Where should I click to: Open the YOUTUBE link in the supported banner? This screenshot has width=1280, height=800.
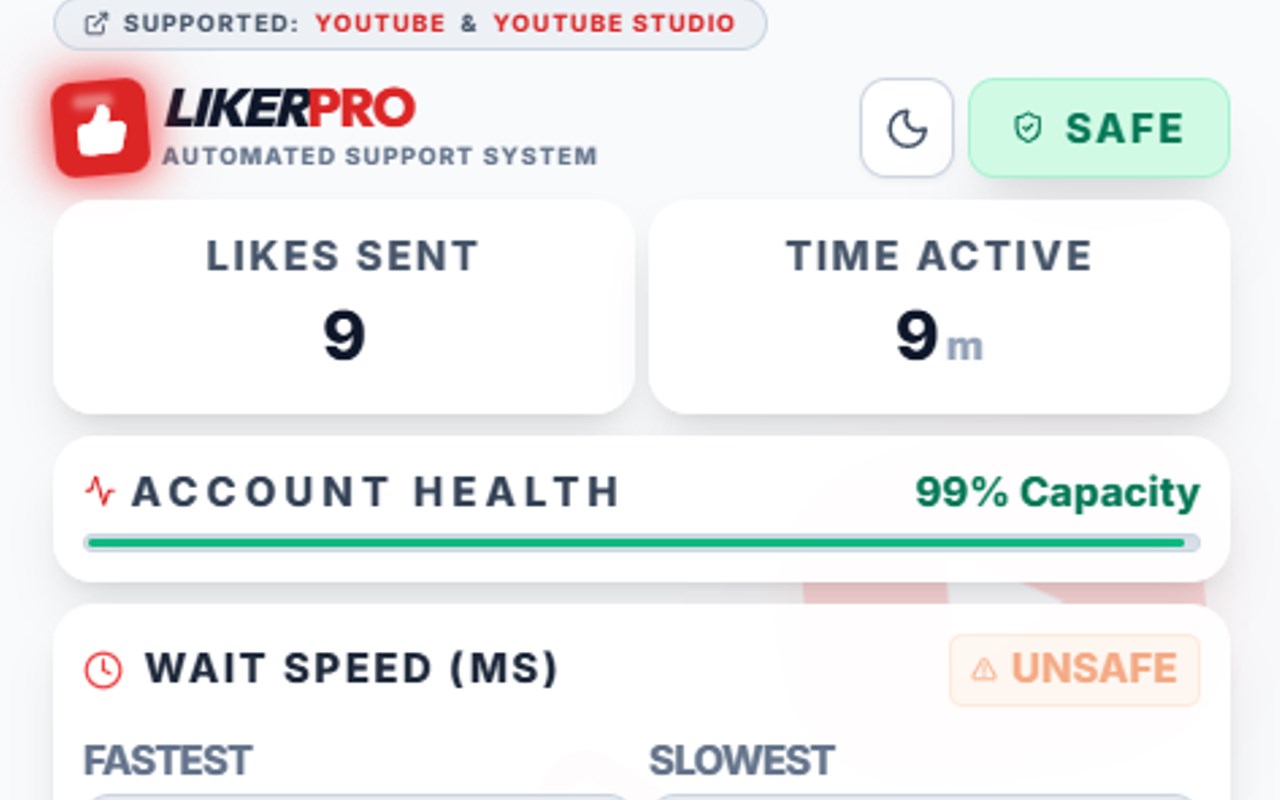(380, 24)
